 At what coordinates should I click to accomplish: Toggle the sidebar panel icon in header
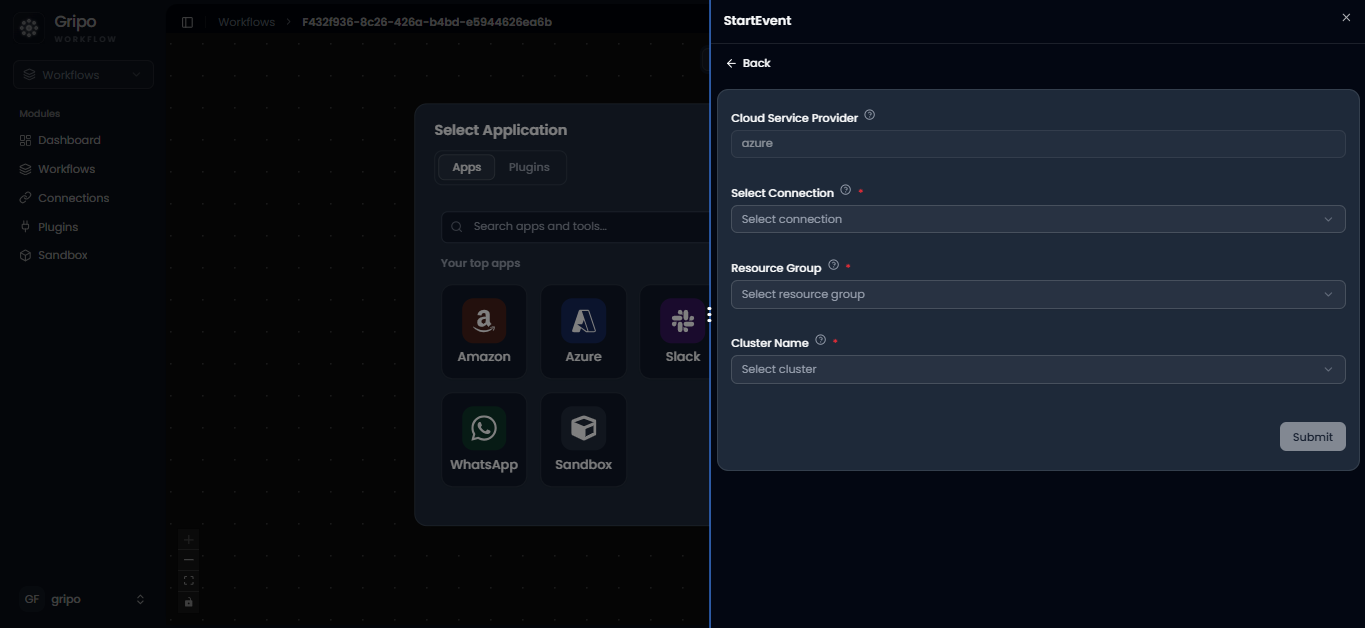click(187, 22)
